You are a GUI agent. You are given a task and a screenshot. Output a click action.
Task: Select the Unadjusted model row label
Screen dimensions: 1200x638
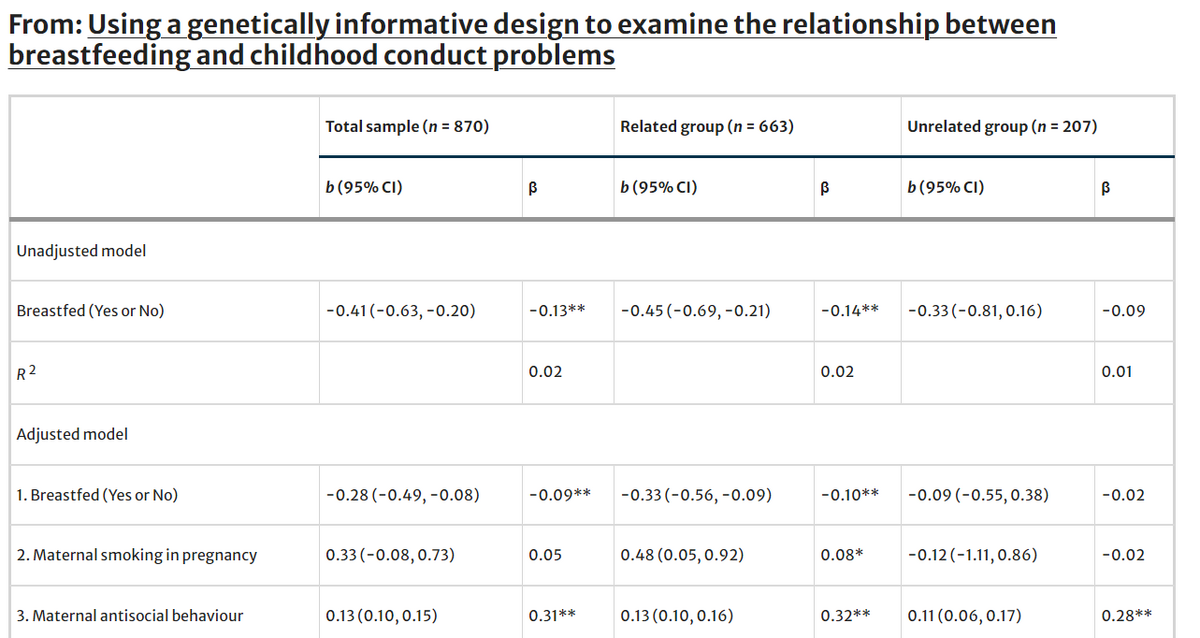tap(82, 250)
